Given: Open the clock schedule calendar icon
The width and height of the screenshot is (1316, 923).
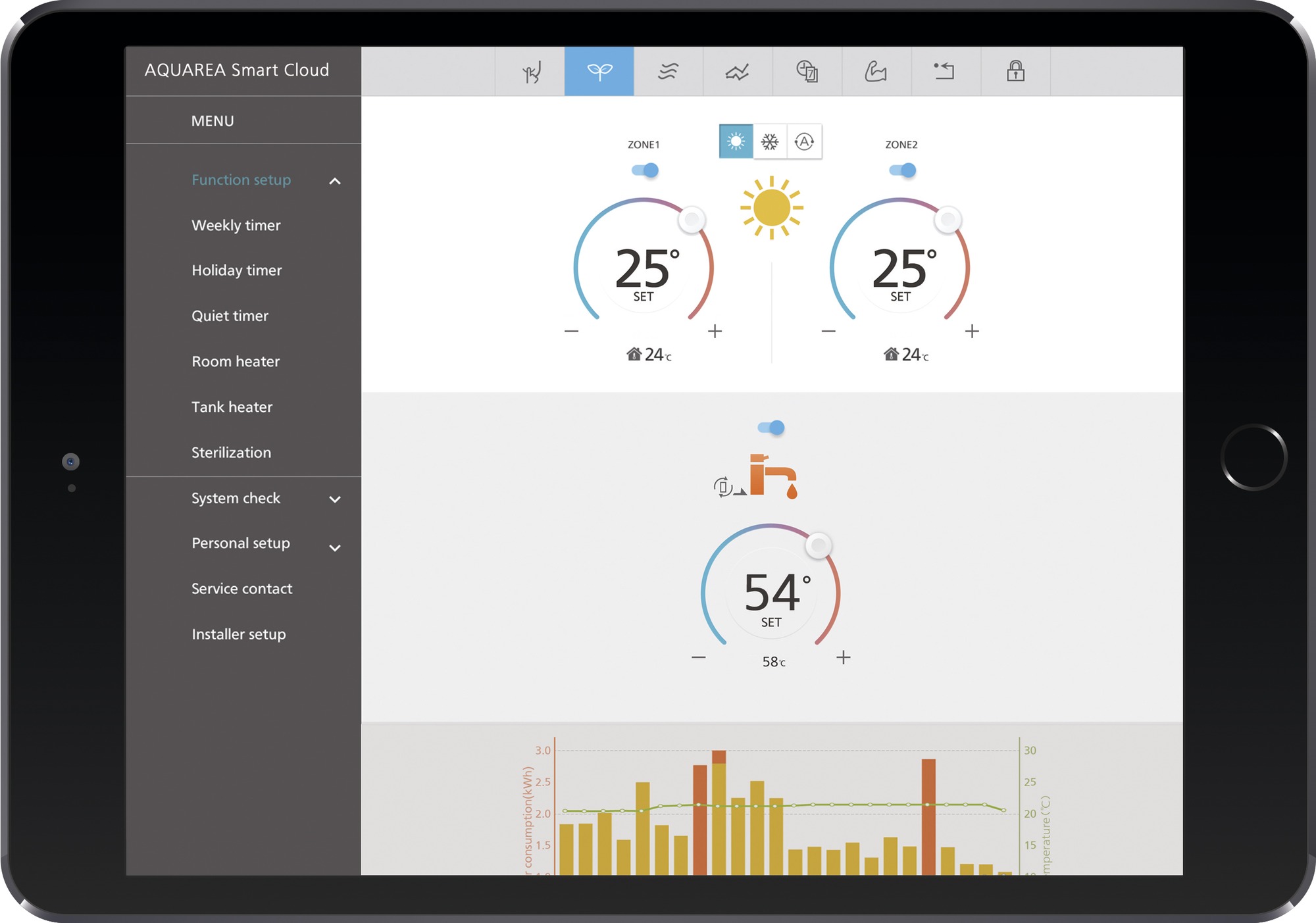Looking at the screenshot, I should click(807, 71).
